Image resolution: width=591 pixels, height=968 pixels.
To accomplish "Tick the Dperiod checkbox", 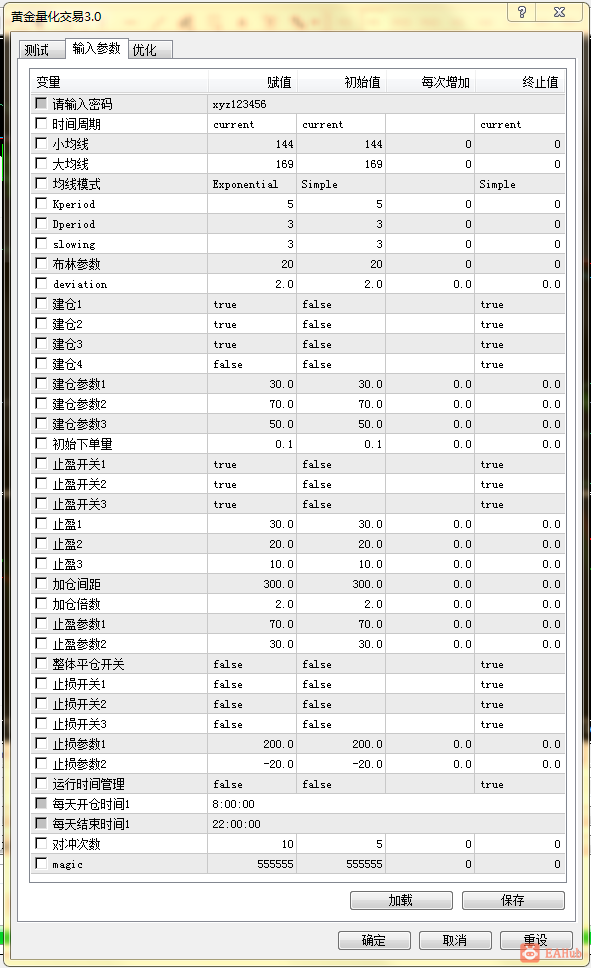I will [41, 223].
